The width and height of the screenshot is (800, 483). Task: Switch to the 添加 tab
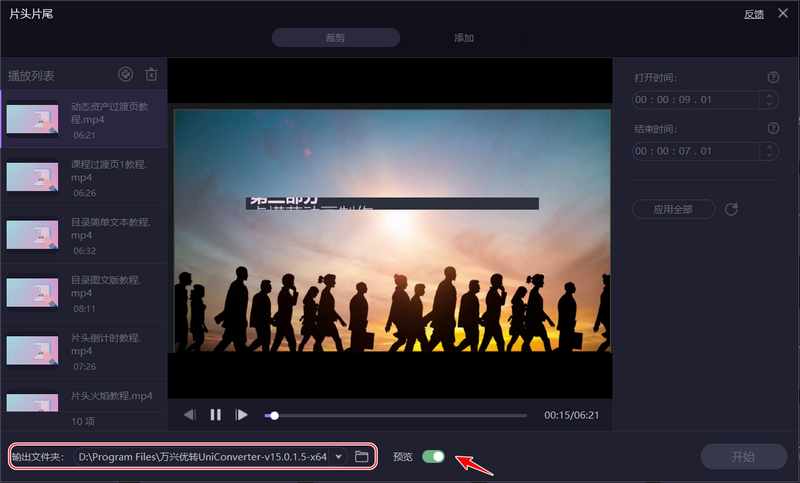pyautogui.click(x=464, y=38)
